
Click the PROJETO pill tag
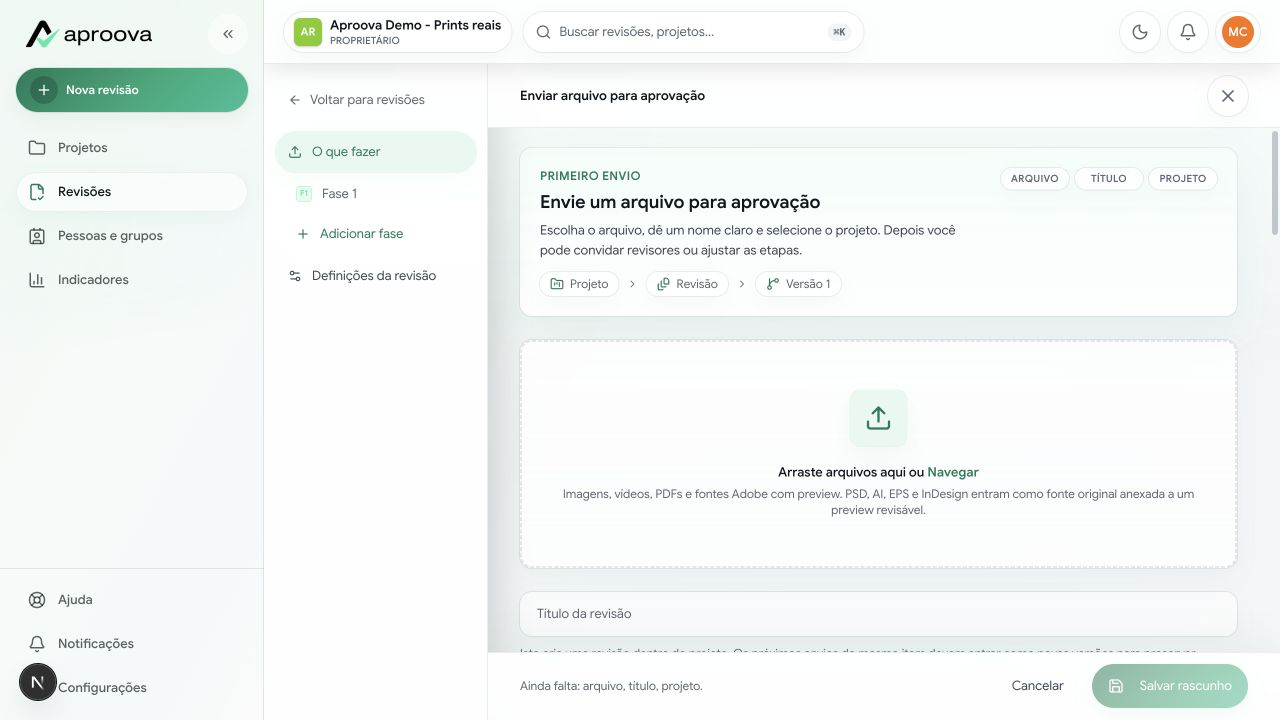pos(1183,179)
